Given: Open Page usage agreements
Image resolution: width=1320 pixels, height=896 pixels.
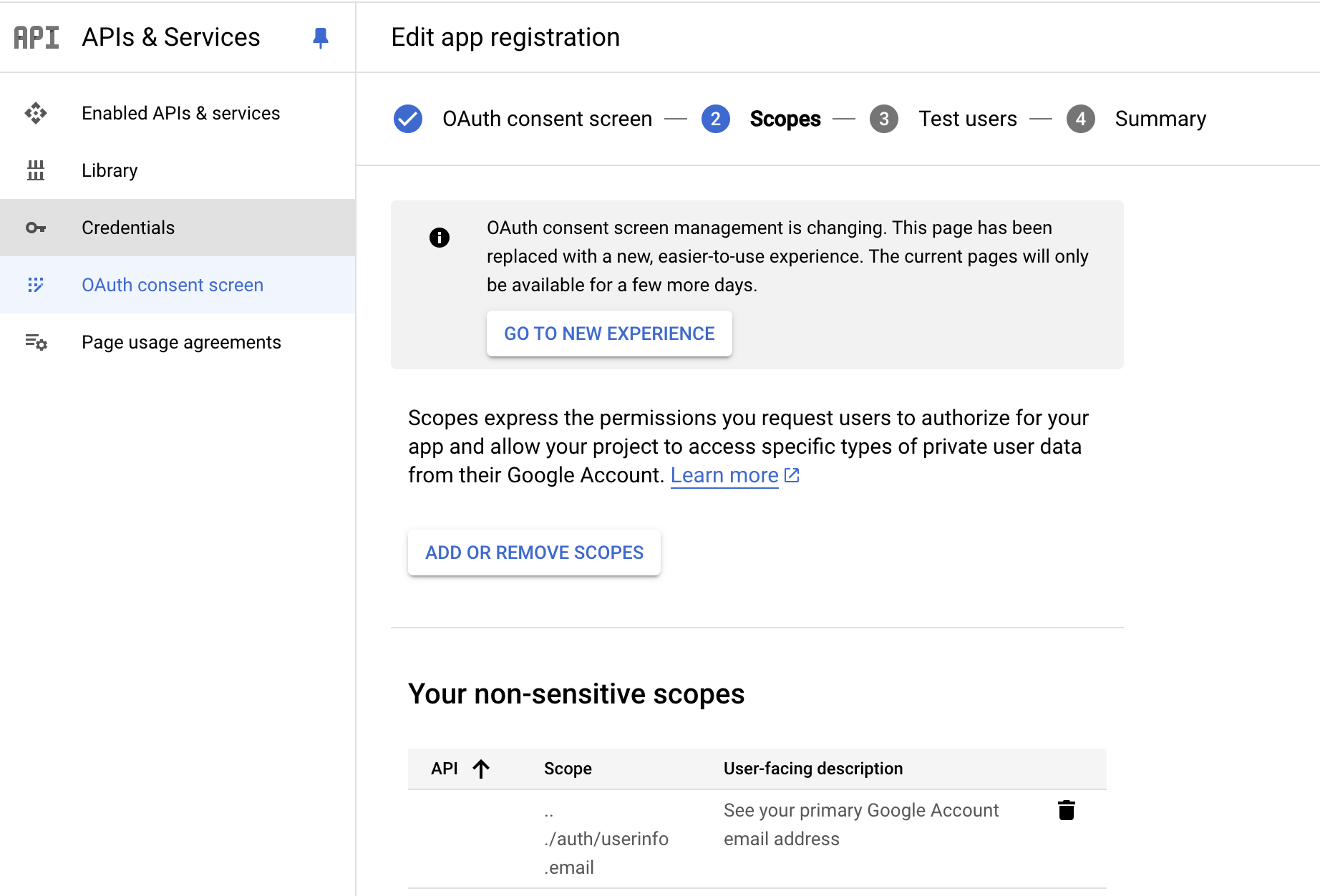Looking at the screenshot, I should click(x=181, y=342).
